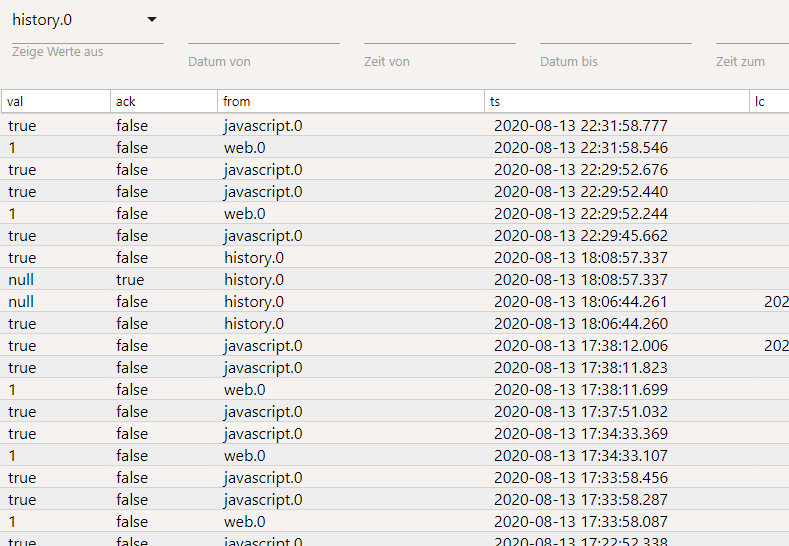Click the from column header
Image resolution: width=789 pixels, height=546 pixels.
(x=350, y=101)
